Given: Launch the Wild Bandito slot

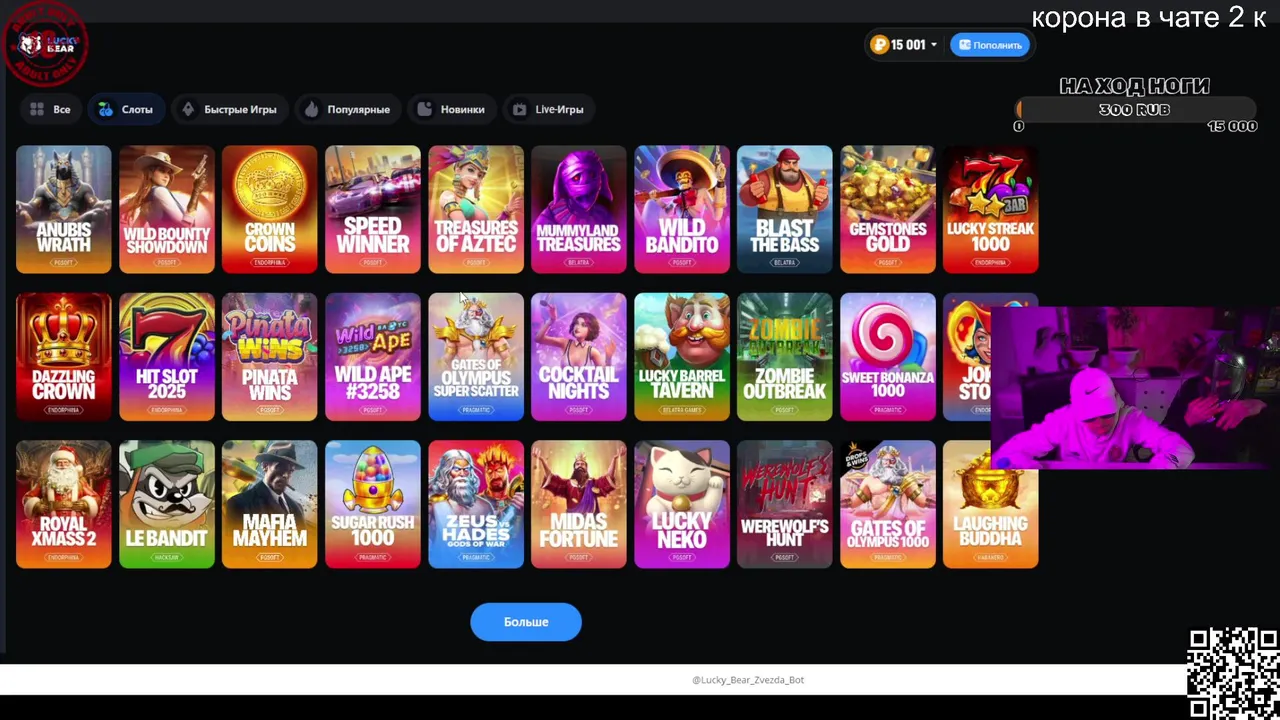Looking at the screenshot, I should 682,209.
